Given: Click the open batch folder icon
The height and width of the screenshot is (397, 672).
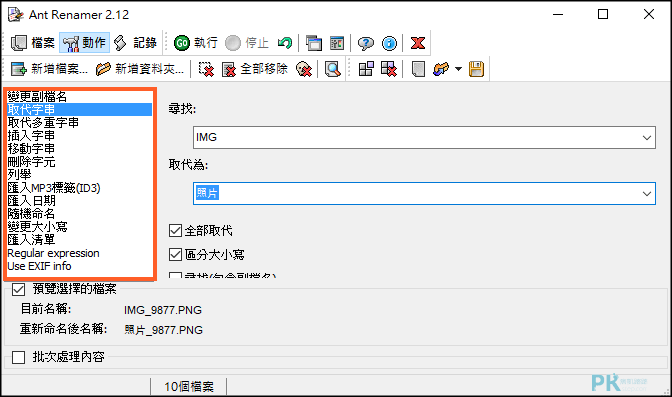Looking at the screenshot, I should pos(441,69).
